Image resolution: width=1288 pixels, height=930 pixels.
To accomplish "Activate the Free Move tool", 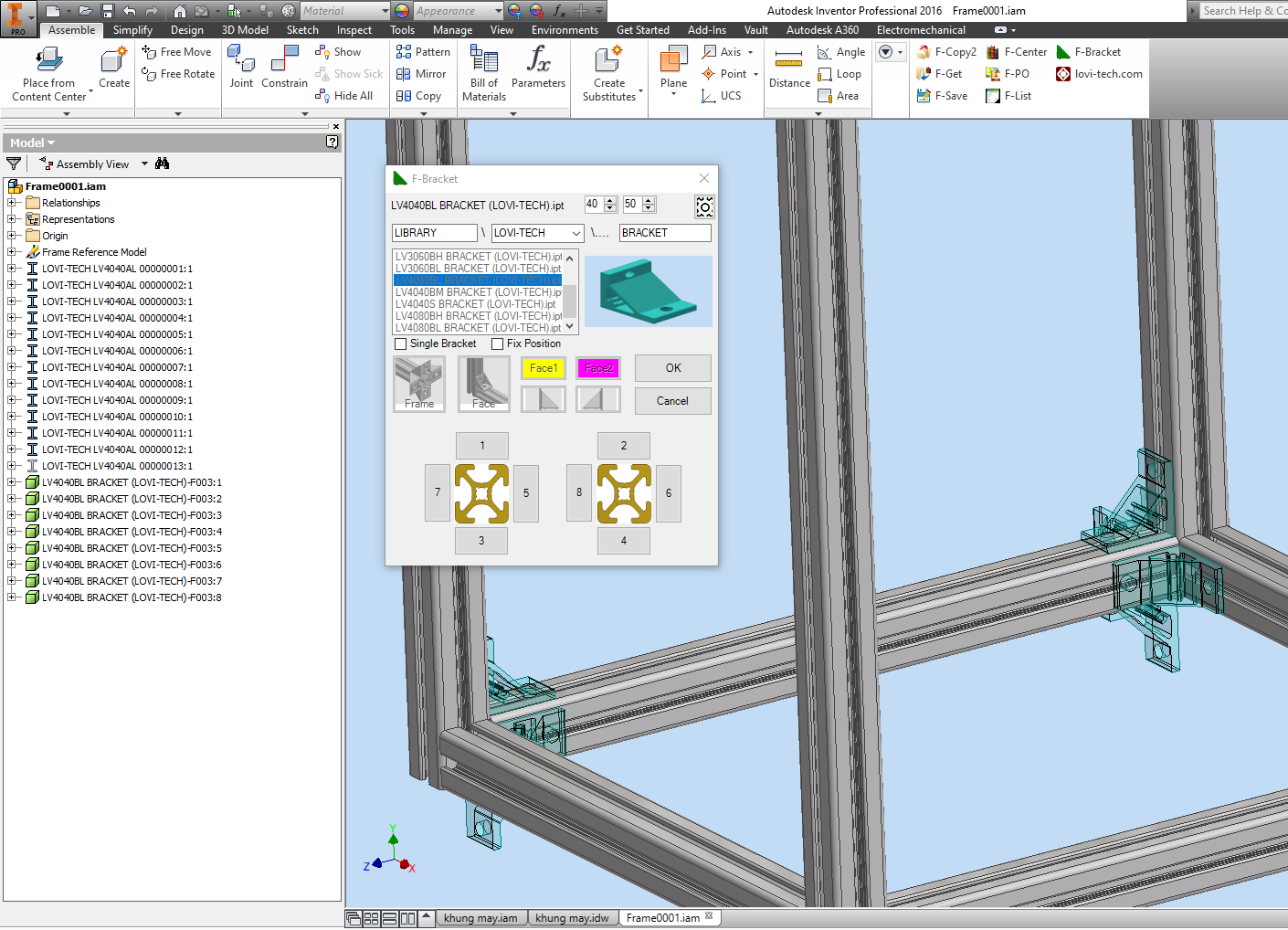I will coord(176,52).
